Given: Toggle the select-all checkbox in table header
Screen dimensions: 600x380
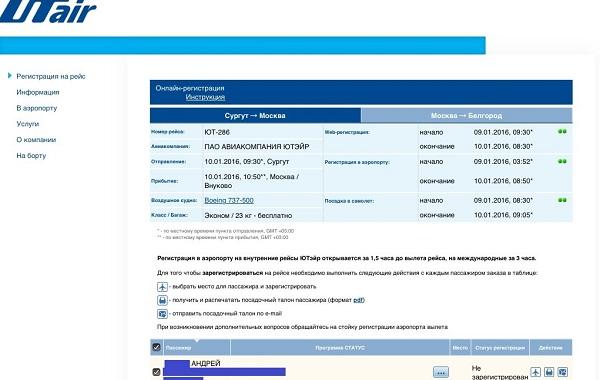Looking at the screenshot, I should point(156,347).
